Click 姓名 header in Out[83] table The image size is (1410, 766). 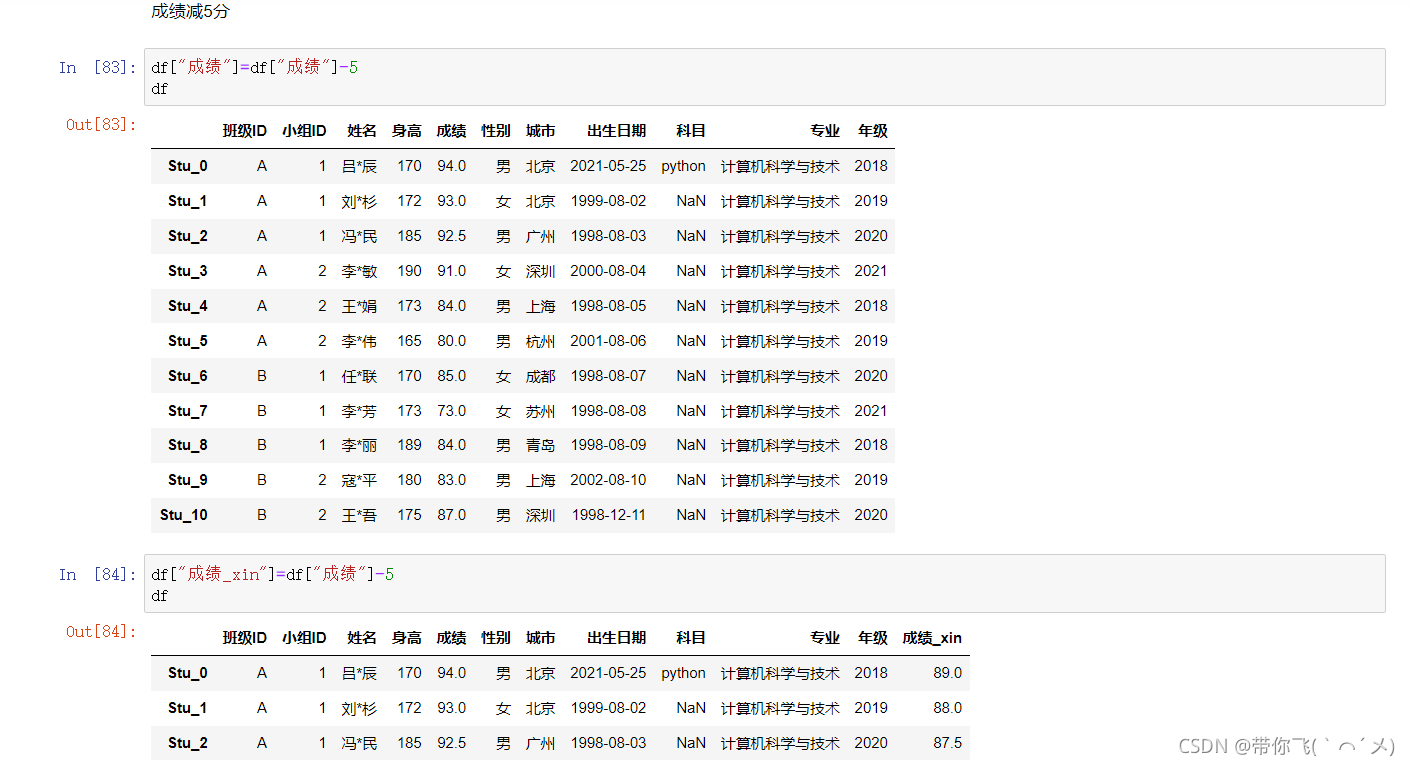tap(362, 131)
